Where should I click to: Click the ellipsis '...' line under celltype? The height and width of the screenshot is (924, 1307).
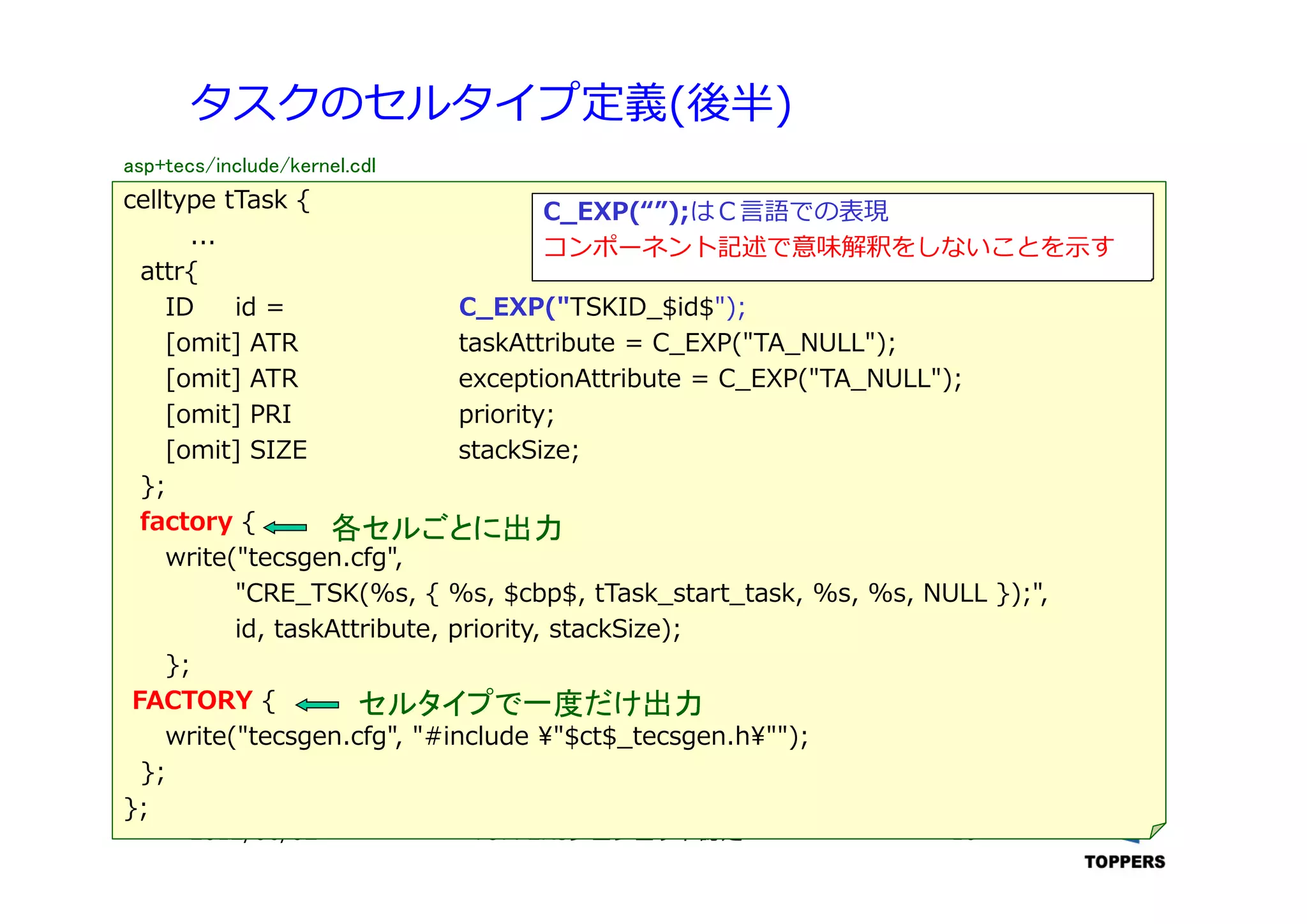203,241
